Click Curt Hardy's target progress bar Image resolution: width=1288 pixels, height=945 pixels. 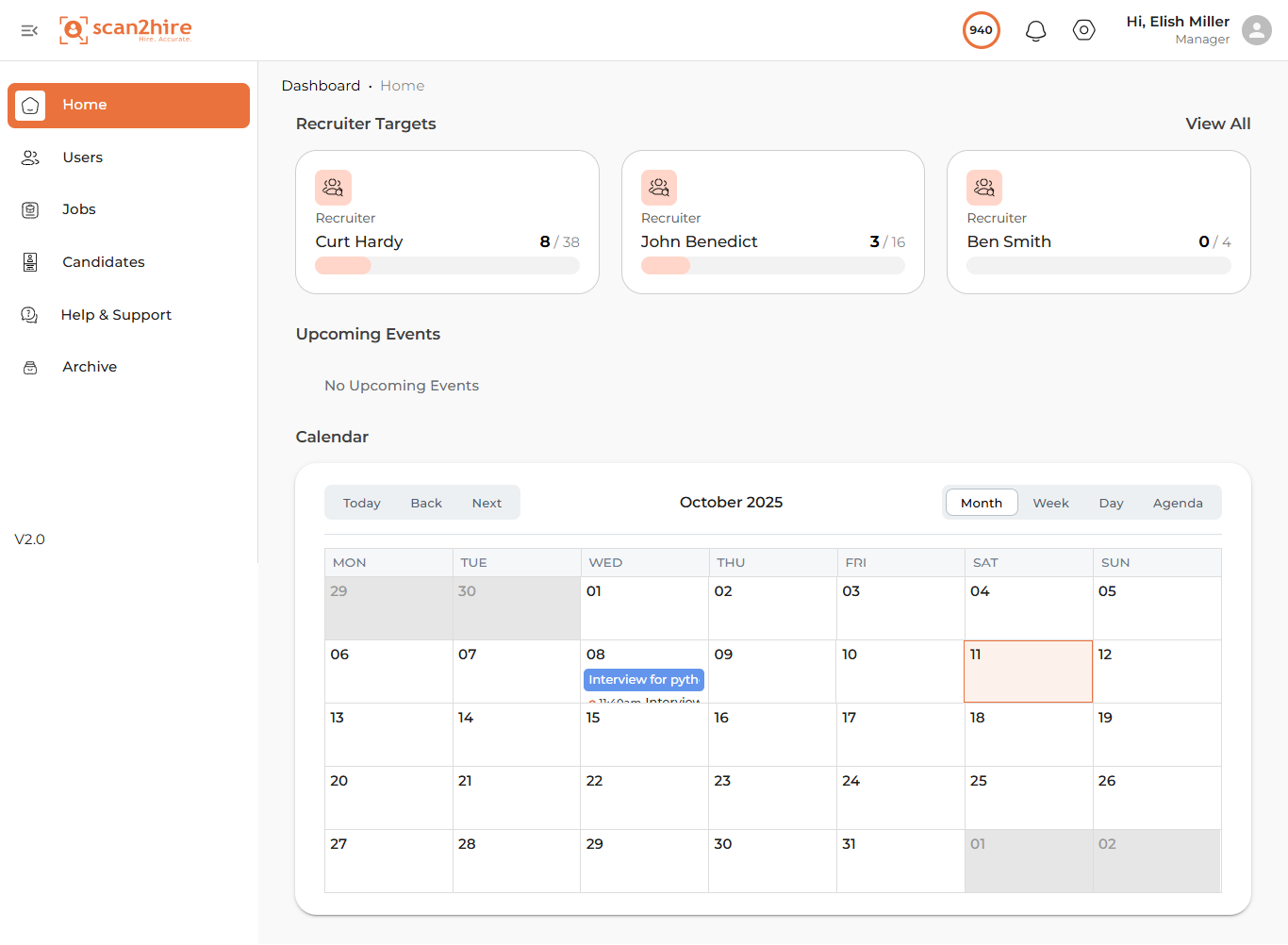447,266
